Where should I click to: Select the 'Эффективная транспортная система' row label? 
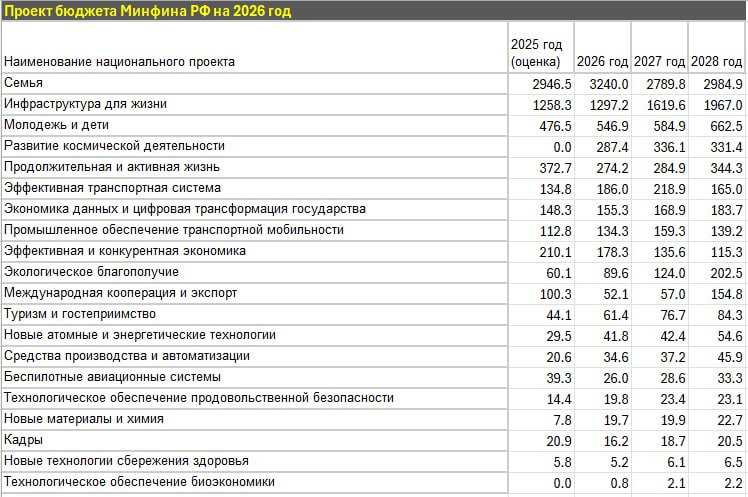click(112, 188)
